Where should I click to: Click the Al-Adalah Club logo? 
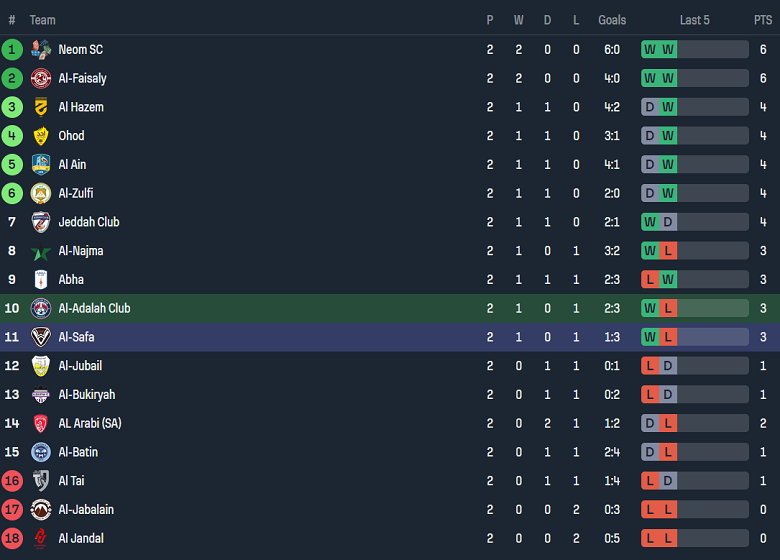pos(41,308)
